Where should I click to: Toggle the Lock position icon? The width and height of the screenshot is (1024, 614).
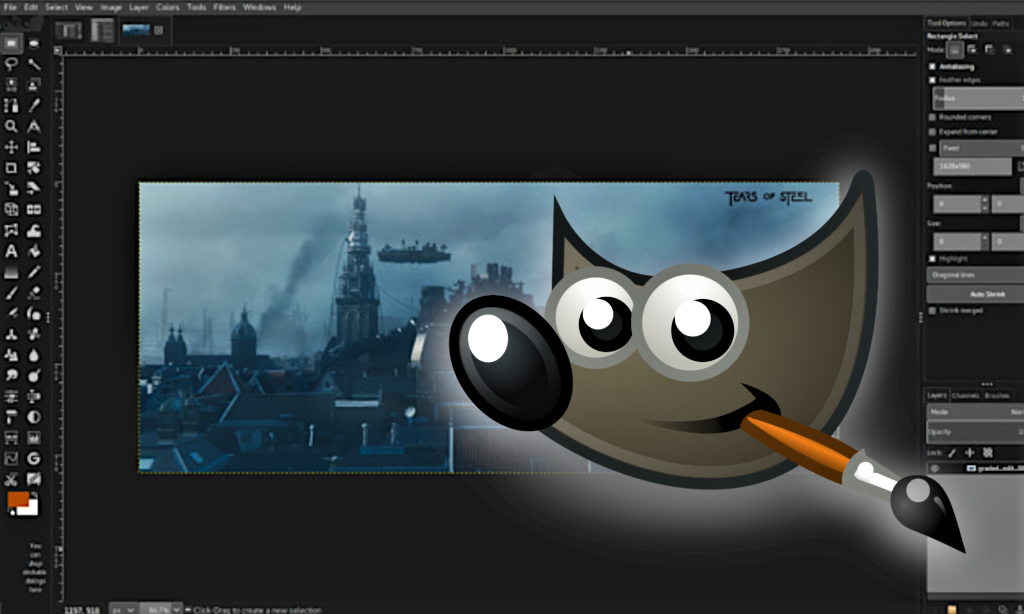pyautogui.click(x=970, y=452)
